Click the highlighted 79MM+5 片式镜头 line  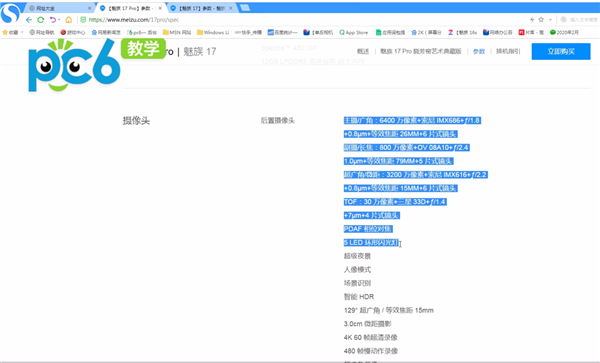point(398,161)
